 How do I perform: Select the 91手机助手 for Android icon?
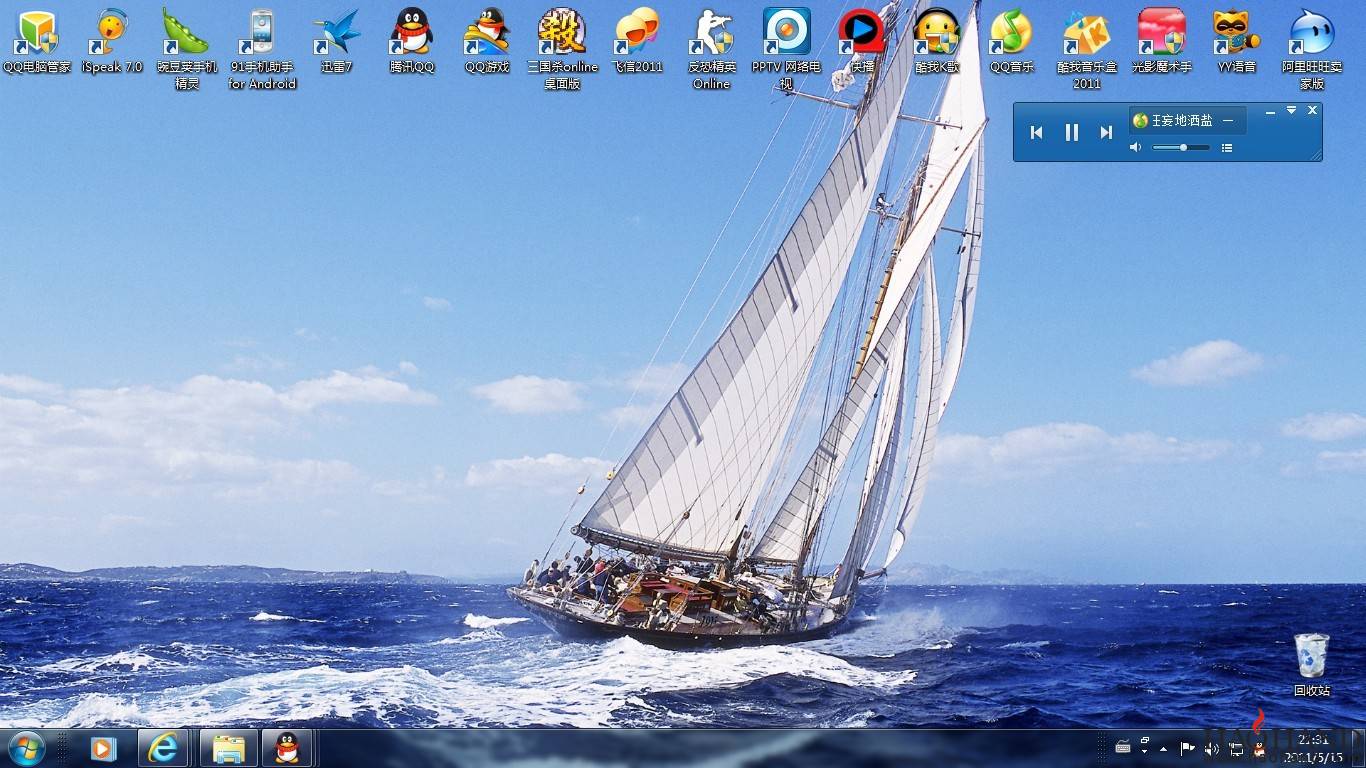[262, 50]
